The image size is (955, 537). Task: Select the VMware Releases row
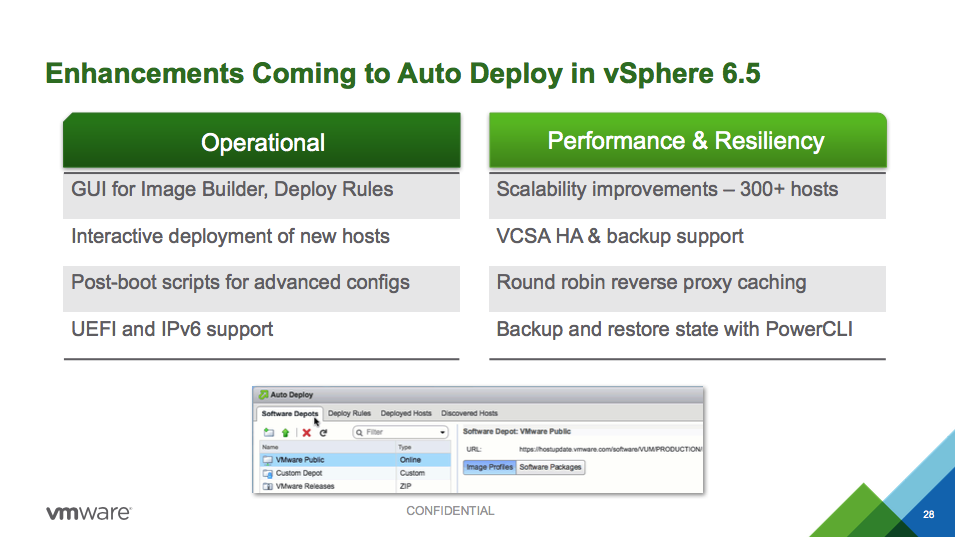point(356,486)
